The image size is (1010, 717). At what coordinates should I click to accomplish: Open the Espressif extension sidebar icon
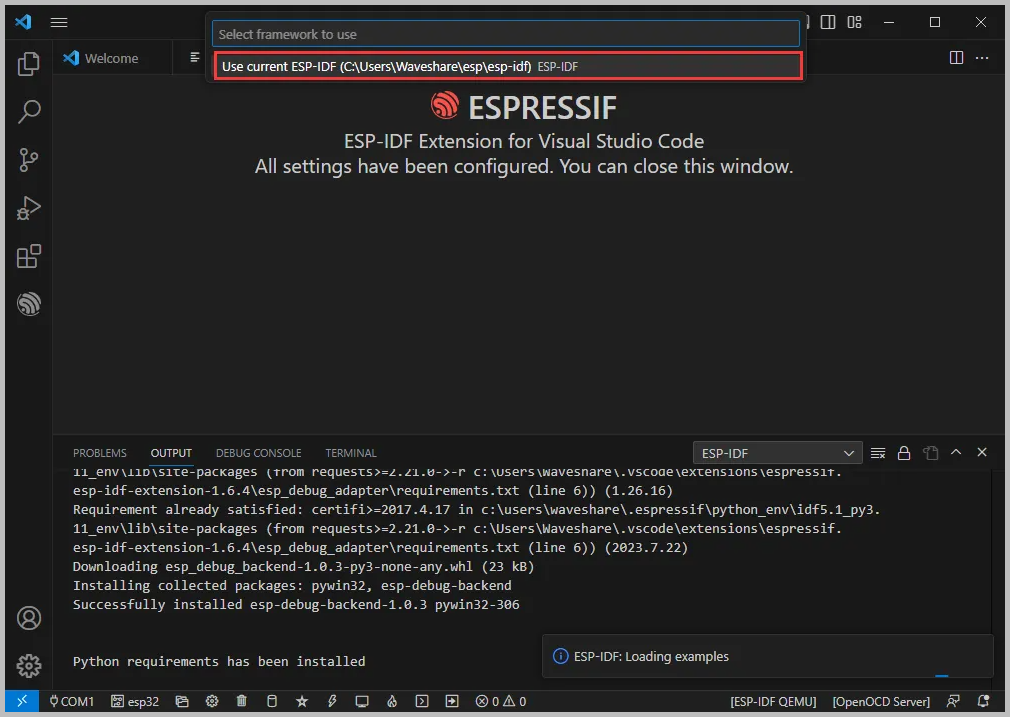28,304
